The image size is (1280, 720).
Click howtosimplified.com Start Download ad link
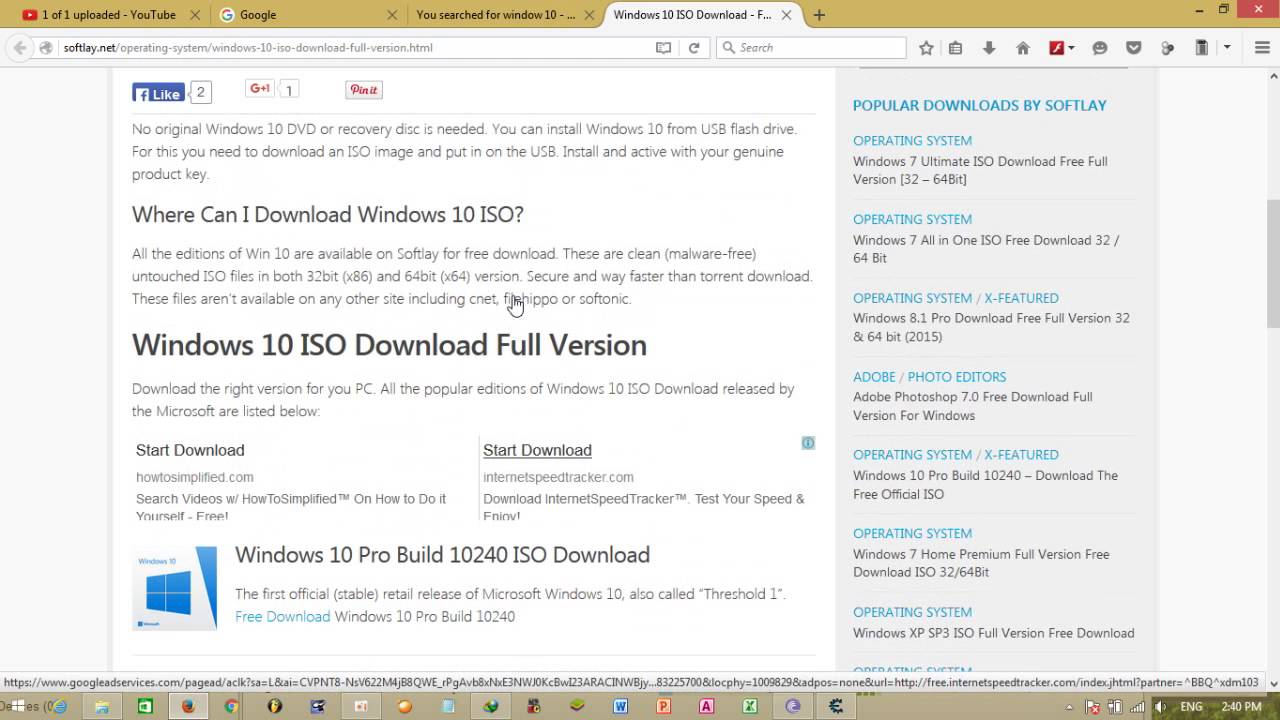pyautogui.click(x=190, y=450)
